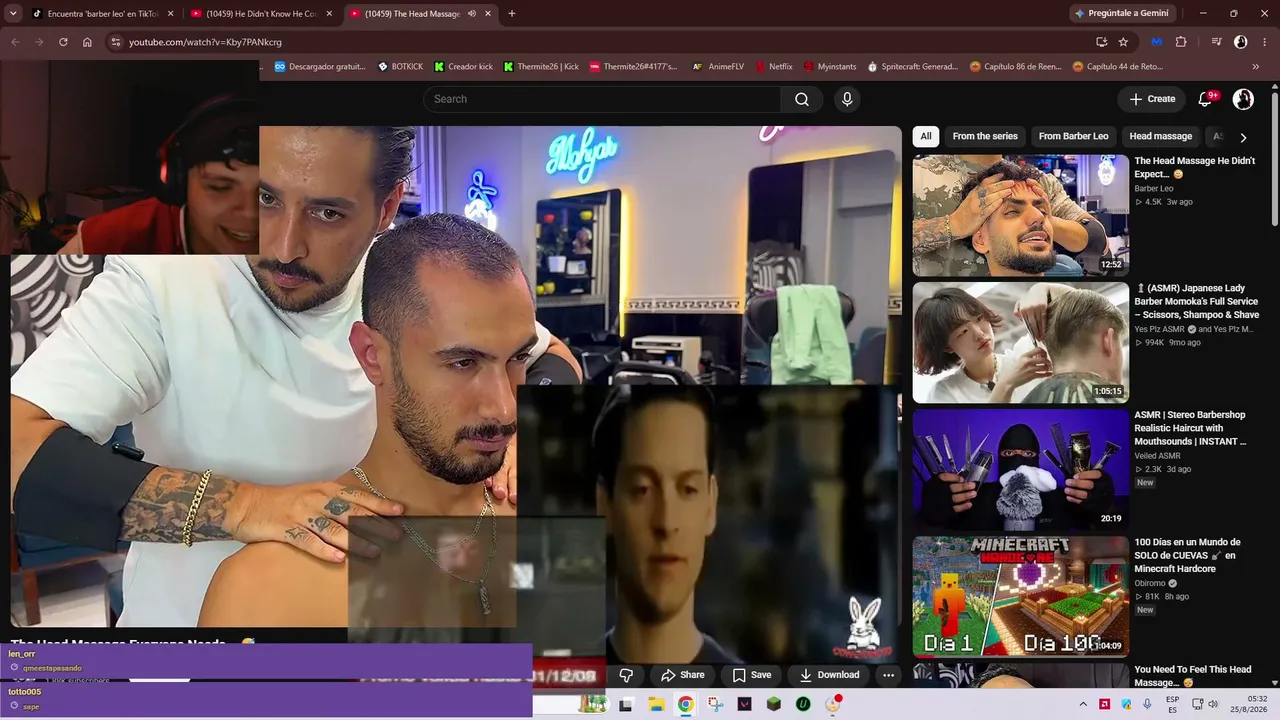Open the Chrome profile avatar
The width and height of the screenshot is (1280, 720).
(x=1241, y=42)
